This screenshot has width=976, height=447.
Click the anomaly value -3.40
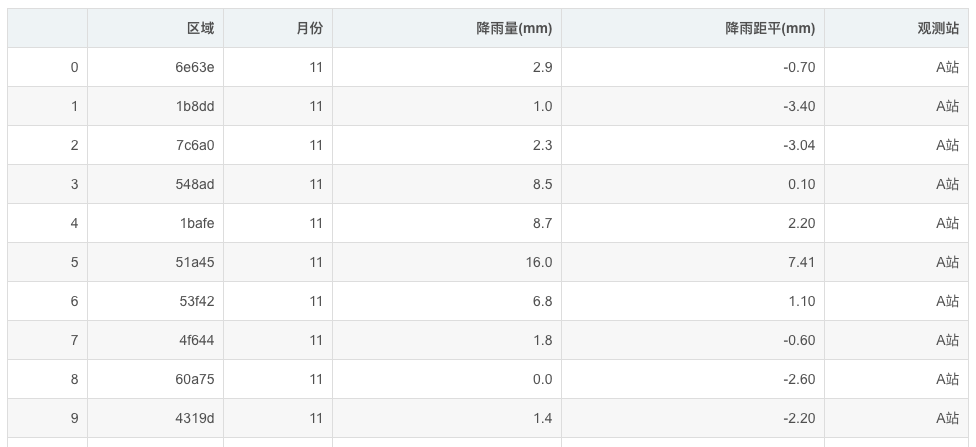[693, 106]
